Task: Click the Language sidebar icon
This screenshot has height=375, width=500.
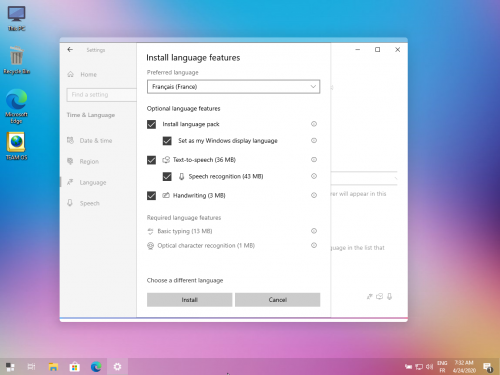Action: coord(70,182)
